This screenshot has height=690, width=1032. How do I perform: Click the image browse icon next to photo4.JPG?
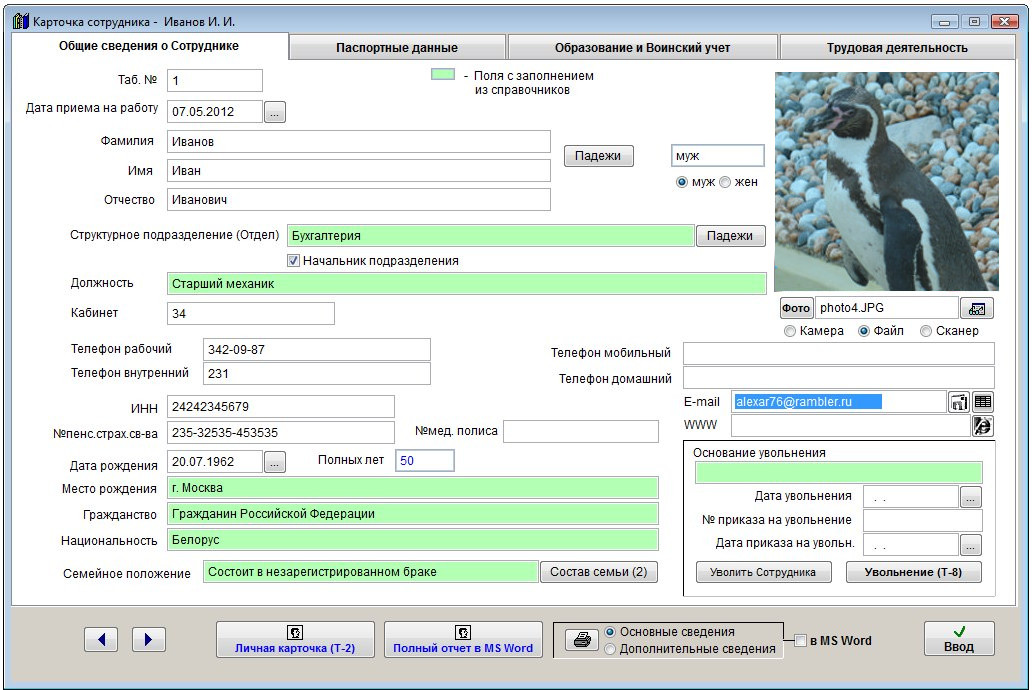click(x=976, y=309)
